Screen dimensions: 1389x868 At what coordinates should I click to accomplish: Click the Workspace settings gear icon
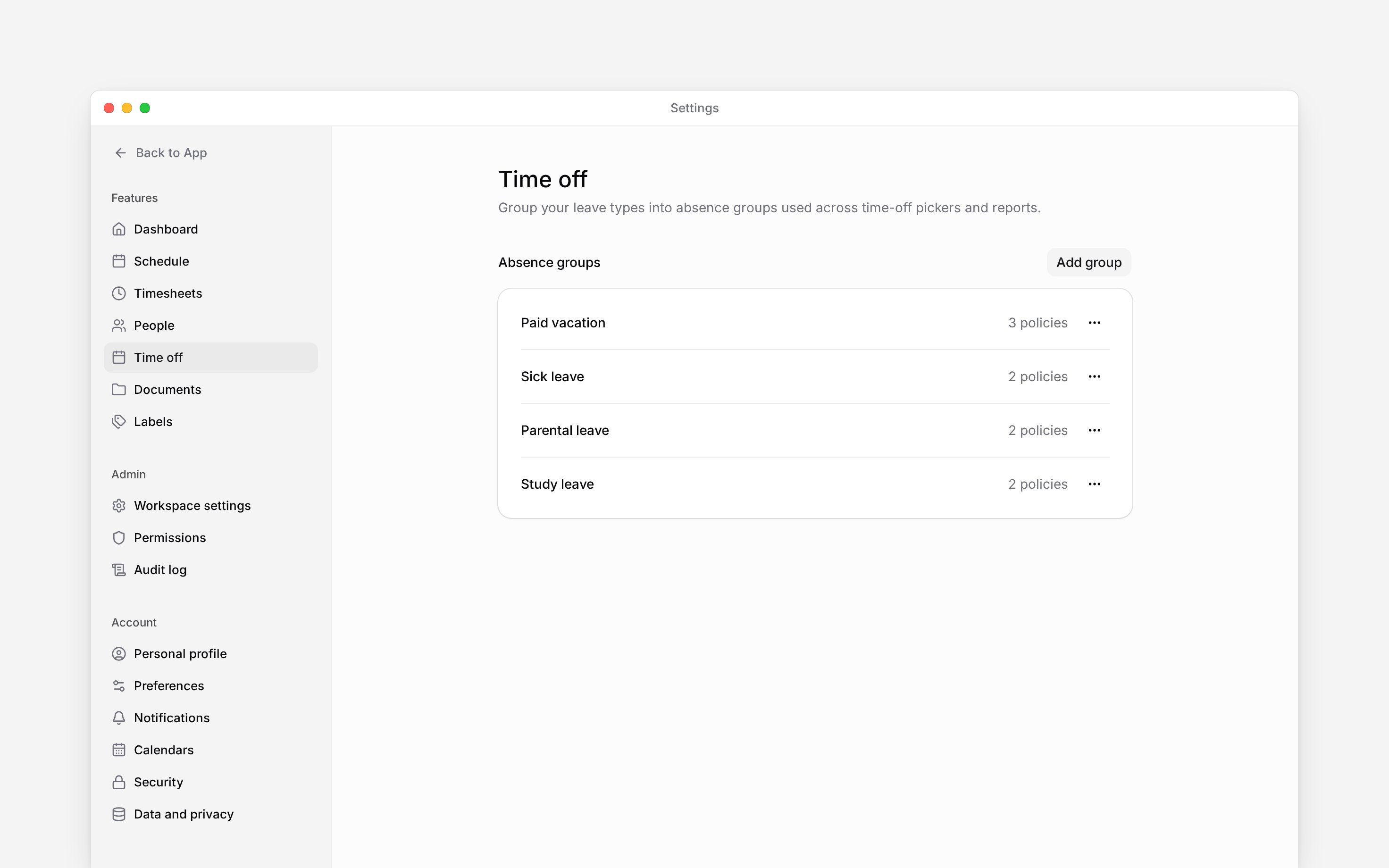[x=119, y=506]
